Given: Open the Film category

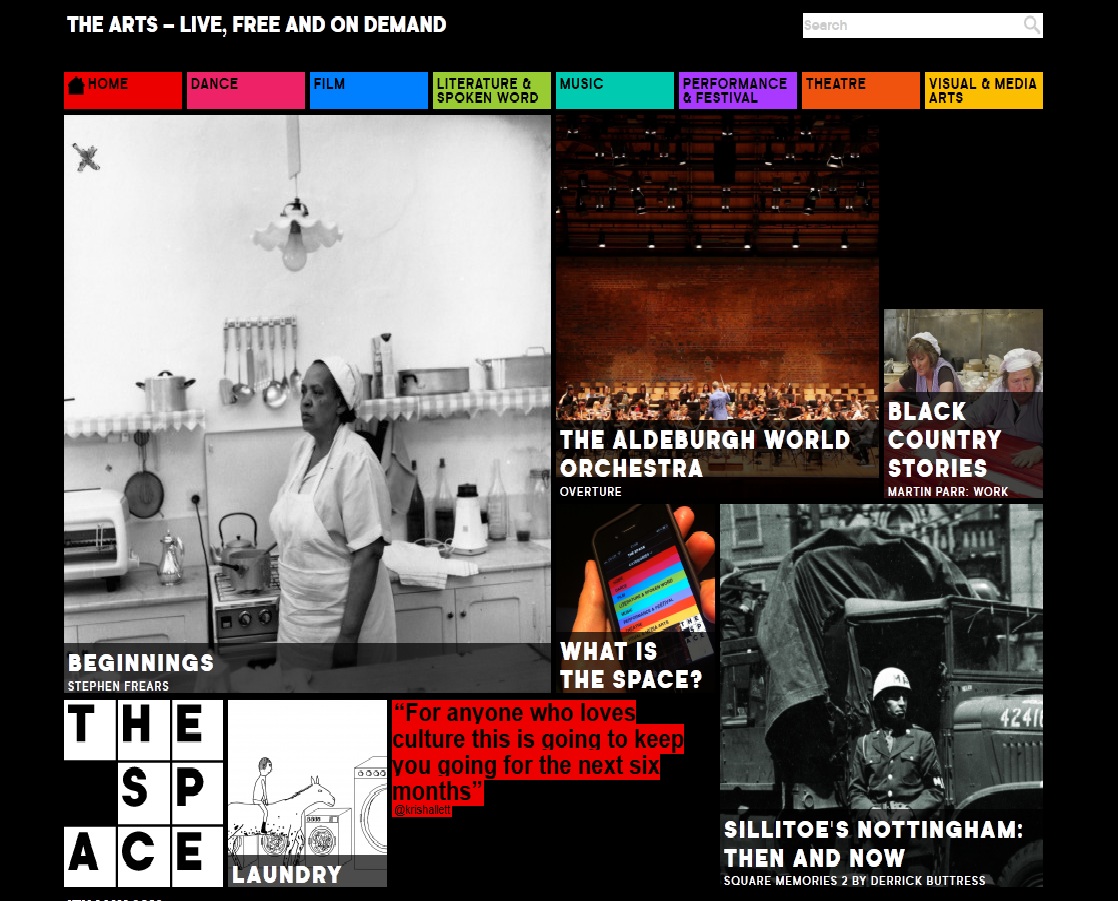Looking at the screenshot, I should coord(369,91).
